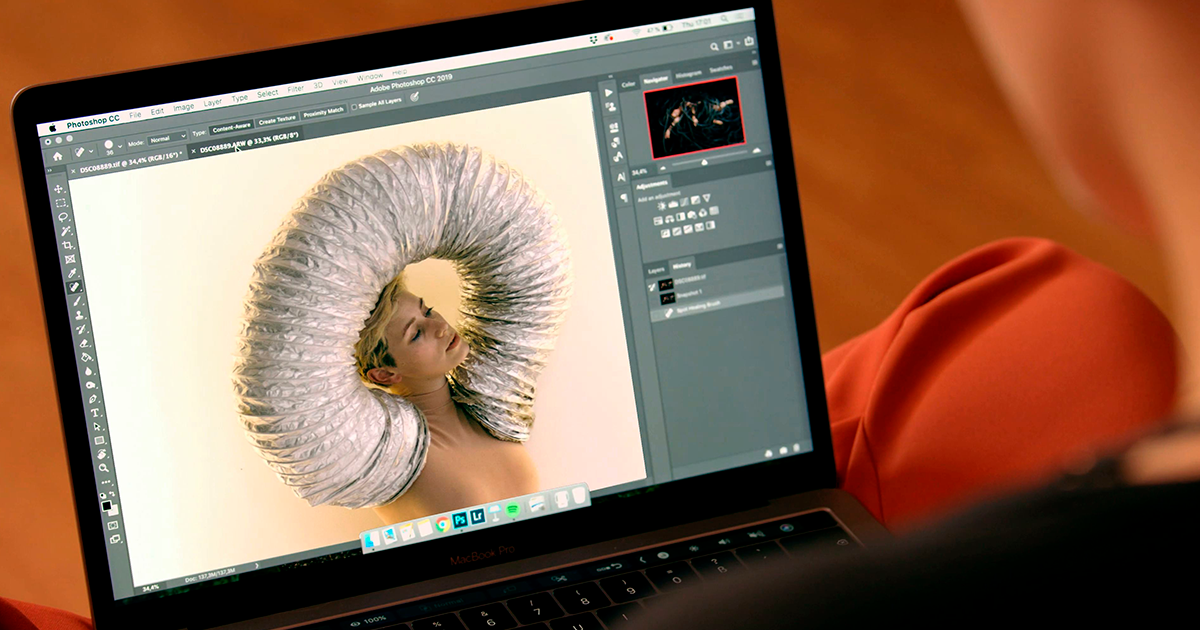Click Navigator zoom in mountain button
The image size is (1200, 630).
coord(756,150)
